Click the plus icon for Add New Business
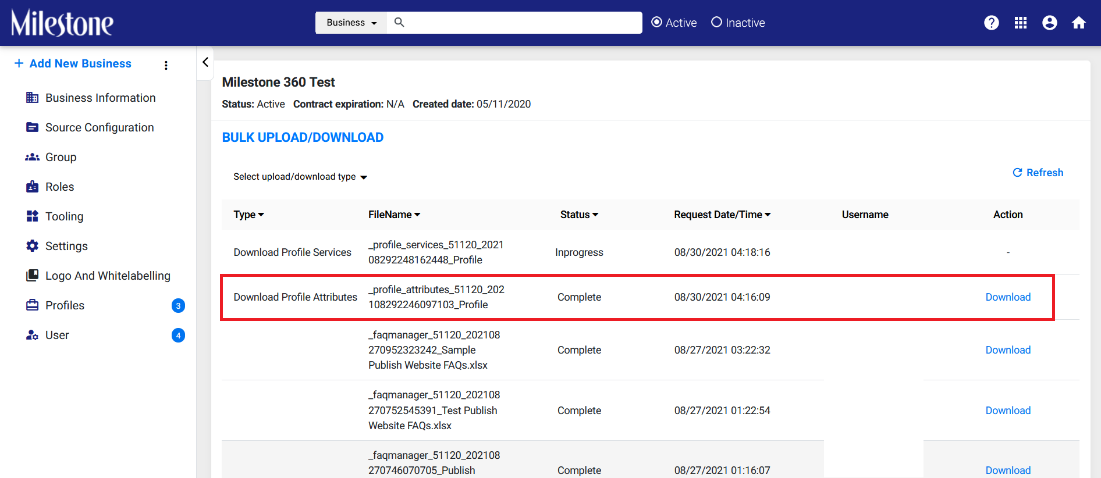1101x478 pixels. [x=19, y=63]
